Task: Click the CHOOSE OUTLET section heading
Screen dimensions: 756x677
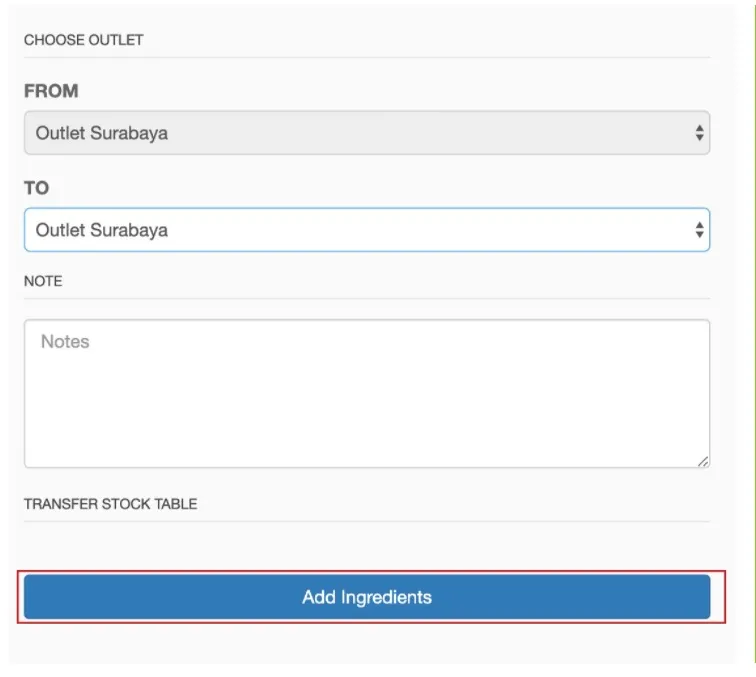Action: point(83,40)
